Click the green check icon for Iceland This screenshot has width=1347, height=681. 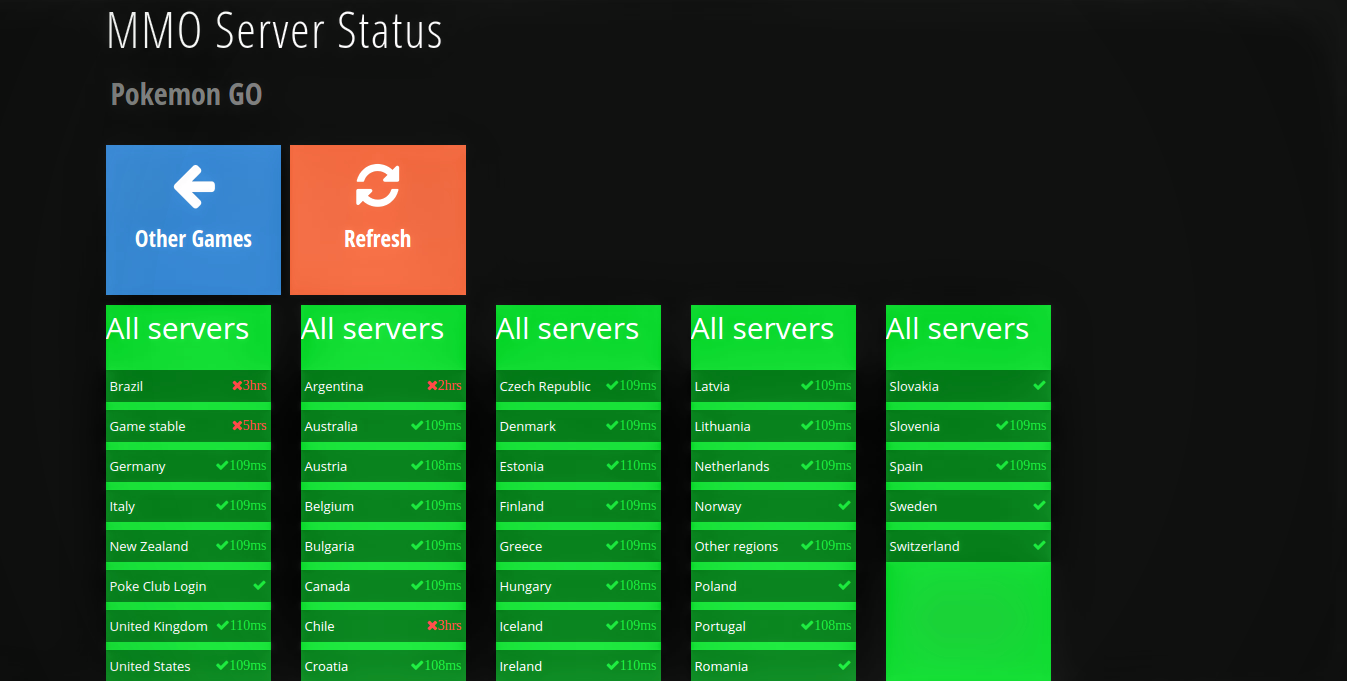tap(612, 626)
